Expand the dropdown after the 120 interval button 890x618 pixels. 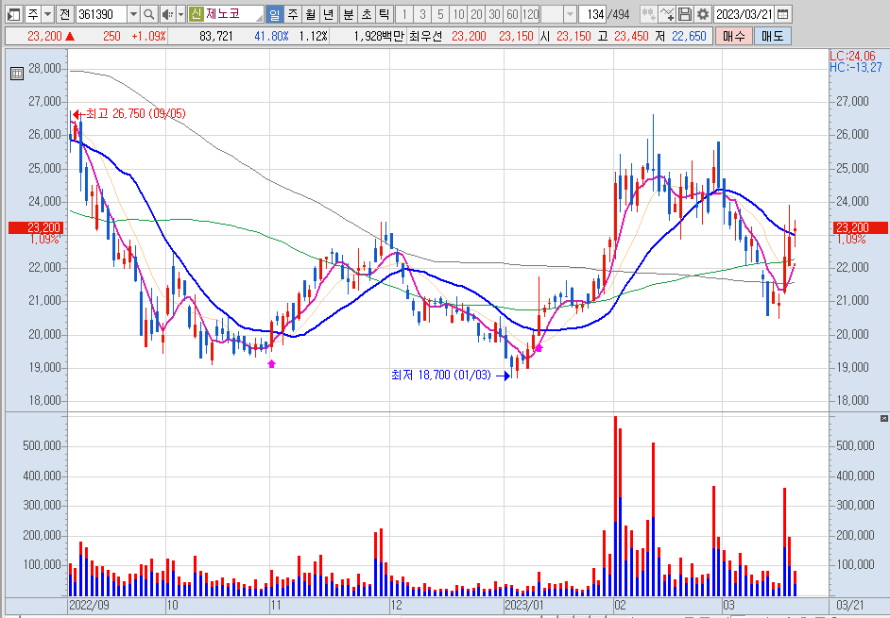[569, 15]
